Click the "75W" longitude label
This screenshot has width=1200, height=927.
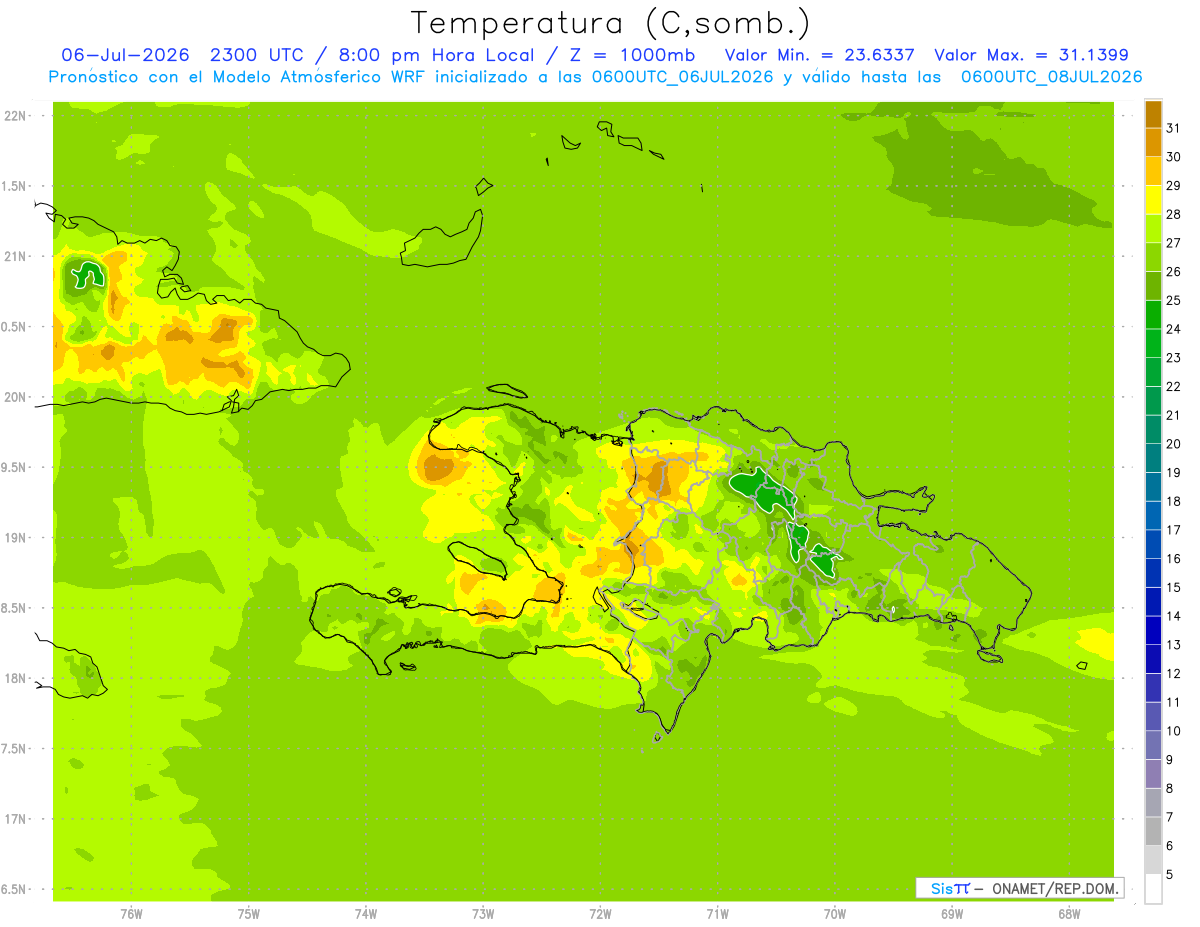pyautogui.click(x=248, y=914)
